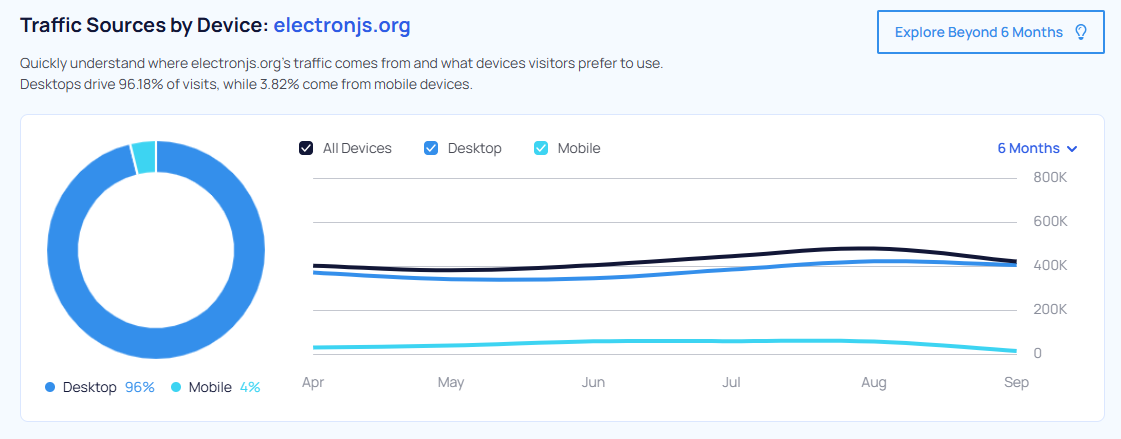Select the Apr label on the x-axis
The width and height of the screenshot is (1121, 439).
[x=313, y=382]
